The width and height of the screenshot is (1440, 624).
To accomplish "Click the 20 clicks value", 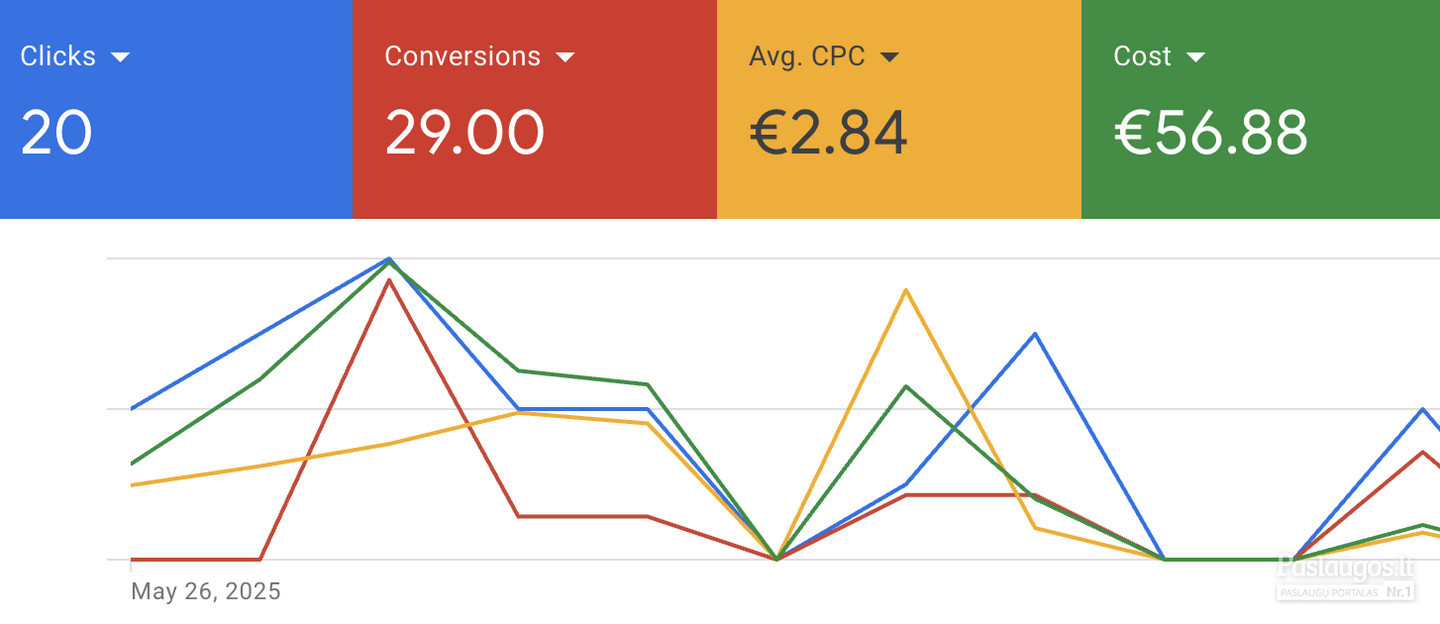I will tap(56, 133).
